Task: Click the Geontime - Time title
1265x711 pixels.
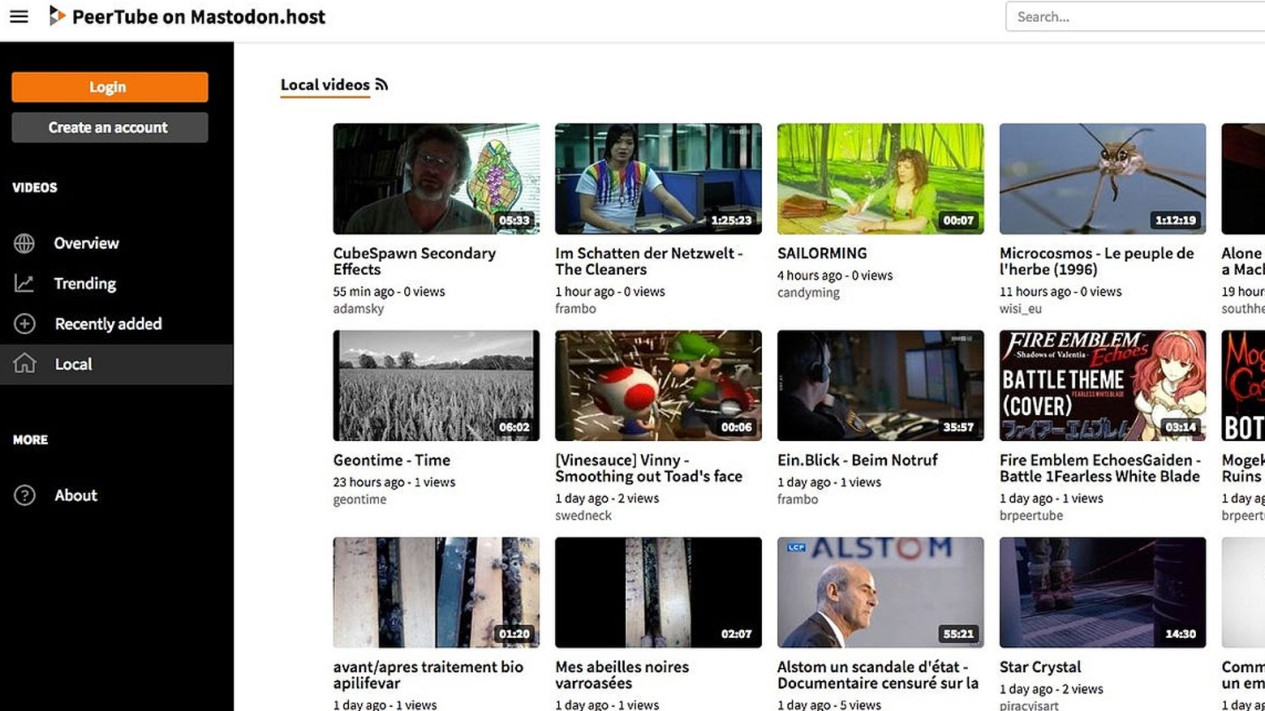Action: [x=392, y=460]
